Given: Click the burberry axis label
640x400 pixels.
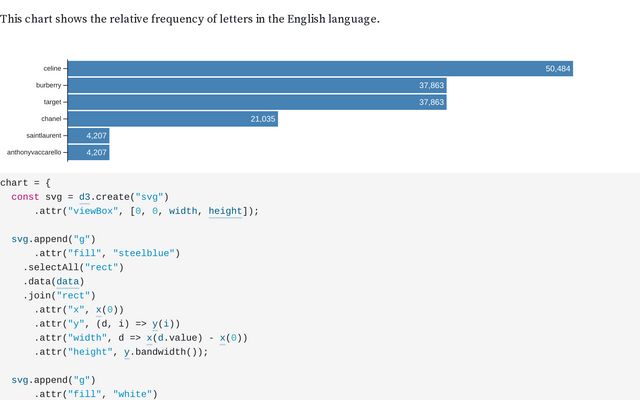Looking at the screenshot, I should pos(49,85).
